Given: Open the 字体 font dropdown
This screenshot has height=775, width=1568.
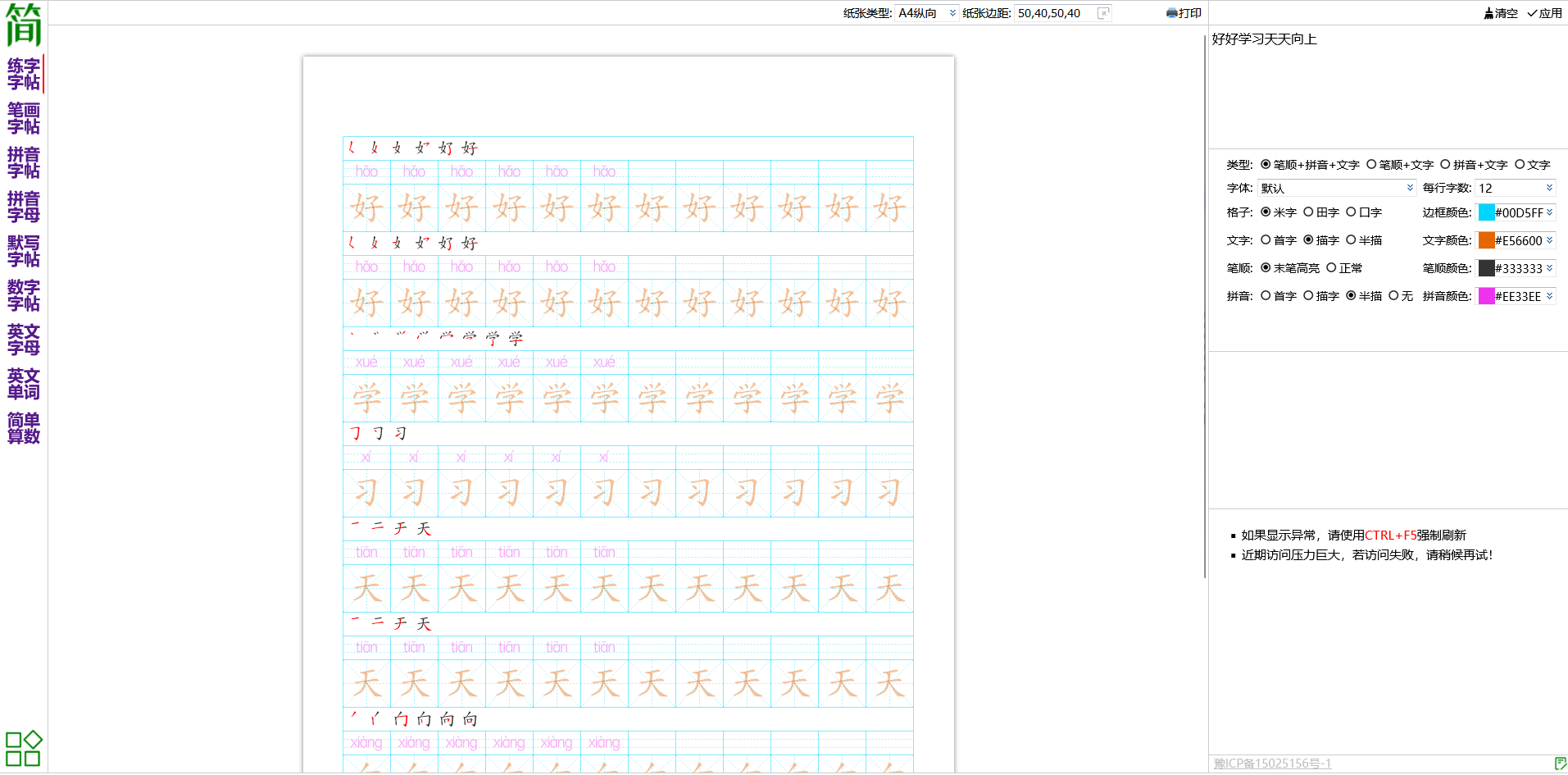Looking at the screenshot, I should 1337,189.
